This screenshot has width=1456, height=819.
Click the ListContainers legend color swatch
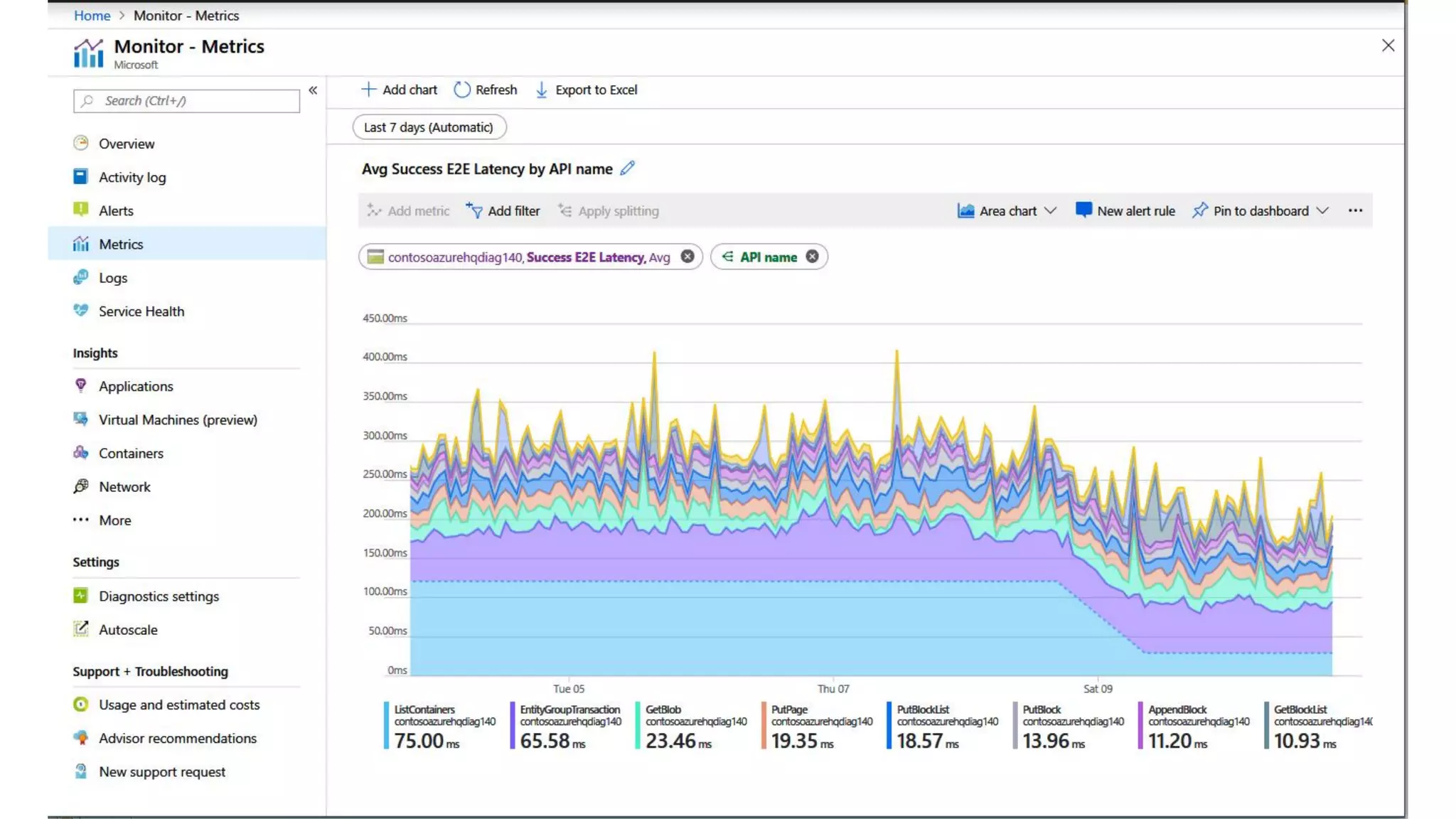click(x=386, y=725)
